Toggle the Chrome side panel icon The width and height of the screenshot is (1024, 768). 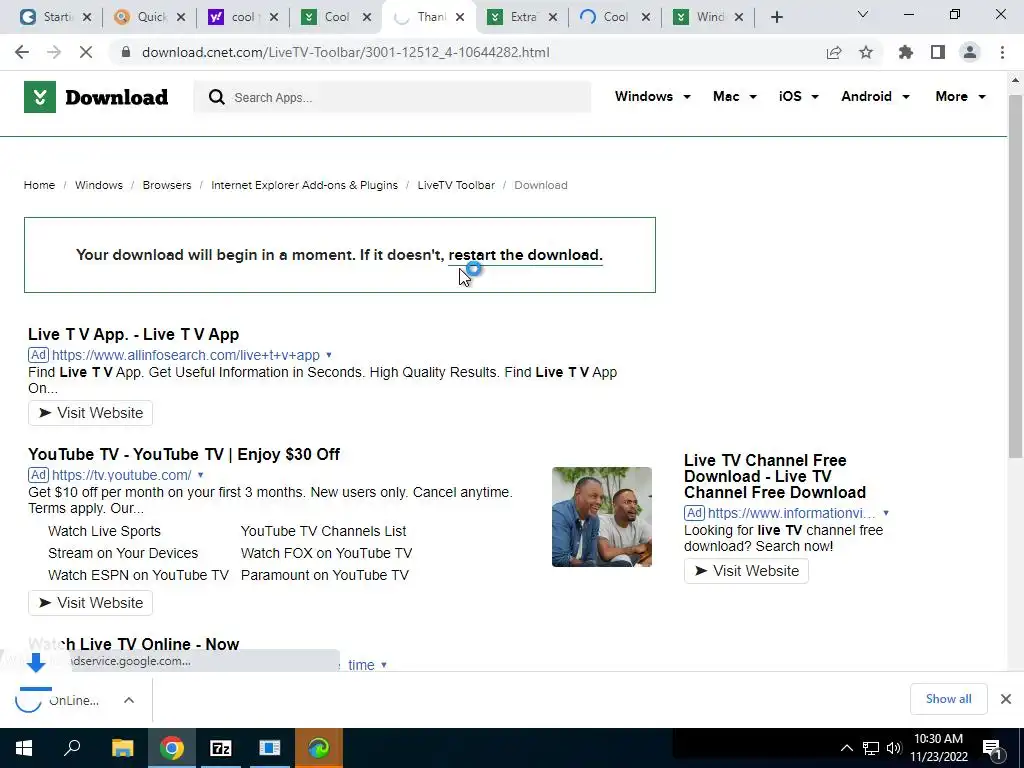938,52
